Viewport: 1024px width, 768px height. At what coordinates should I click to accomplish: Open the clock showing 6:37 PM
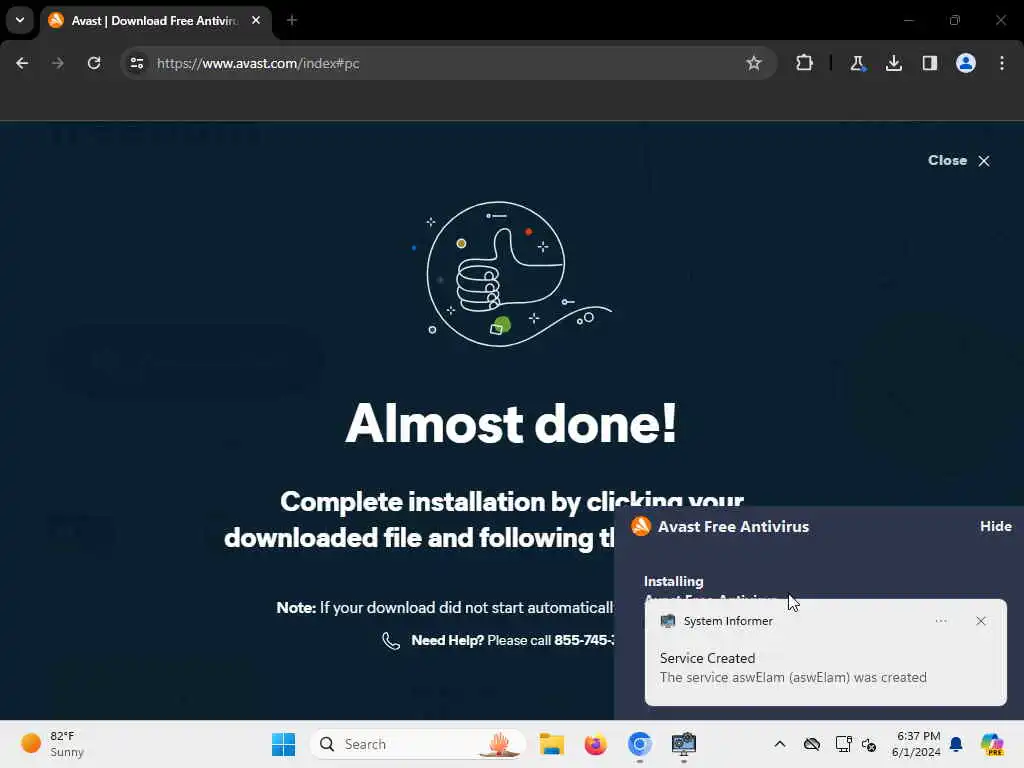click(x=916, y=744)
